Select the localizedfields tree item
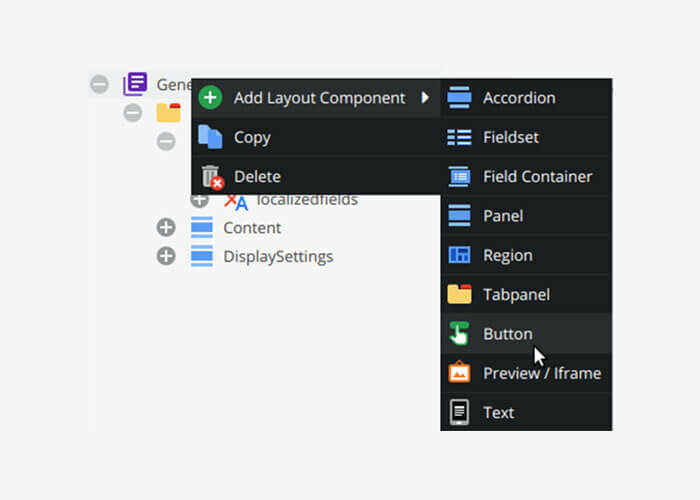 307,200
